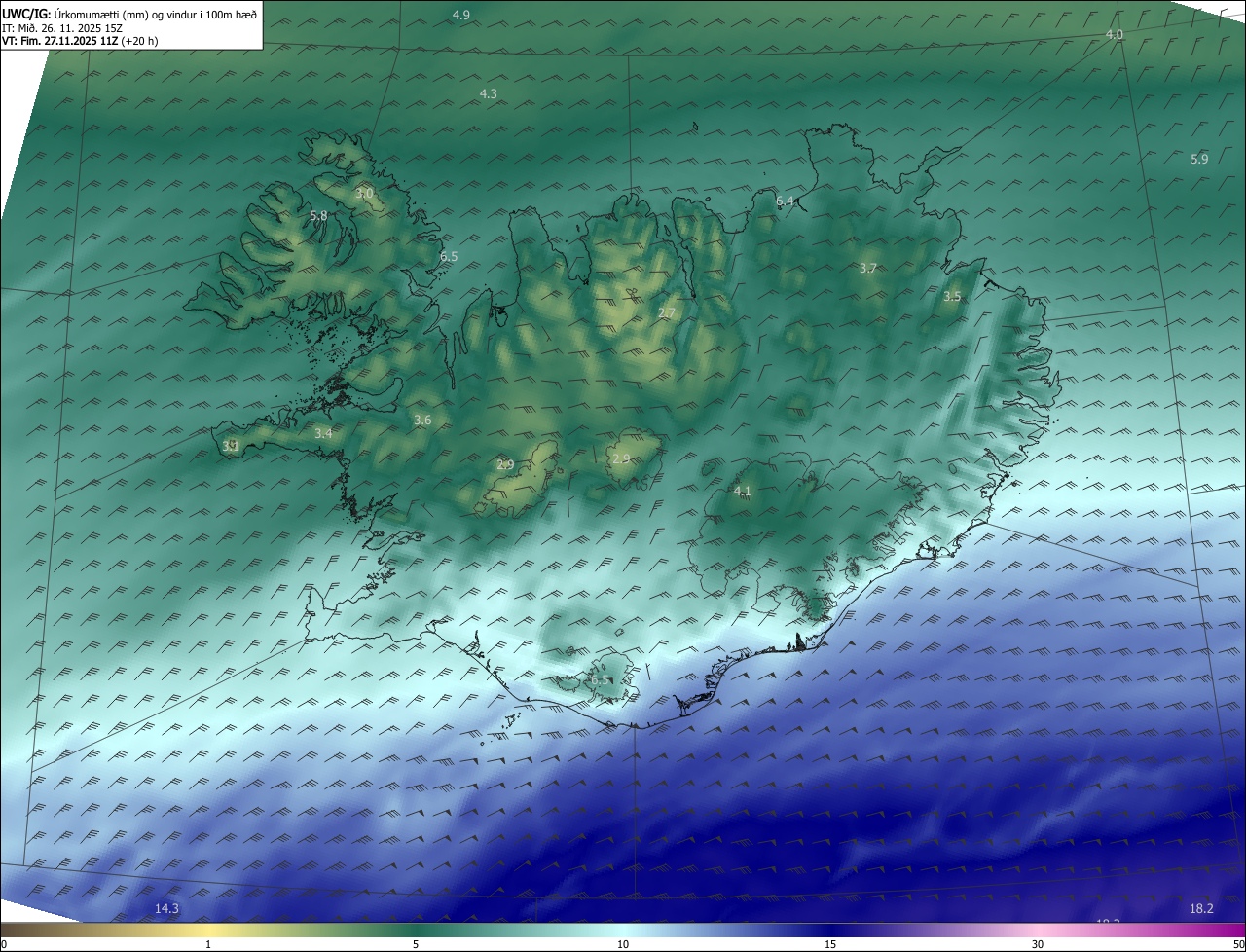1246x952 pixels.
Task: Click the 3.0 value label in the Westfjords
Action: [364, 194]
